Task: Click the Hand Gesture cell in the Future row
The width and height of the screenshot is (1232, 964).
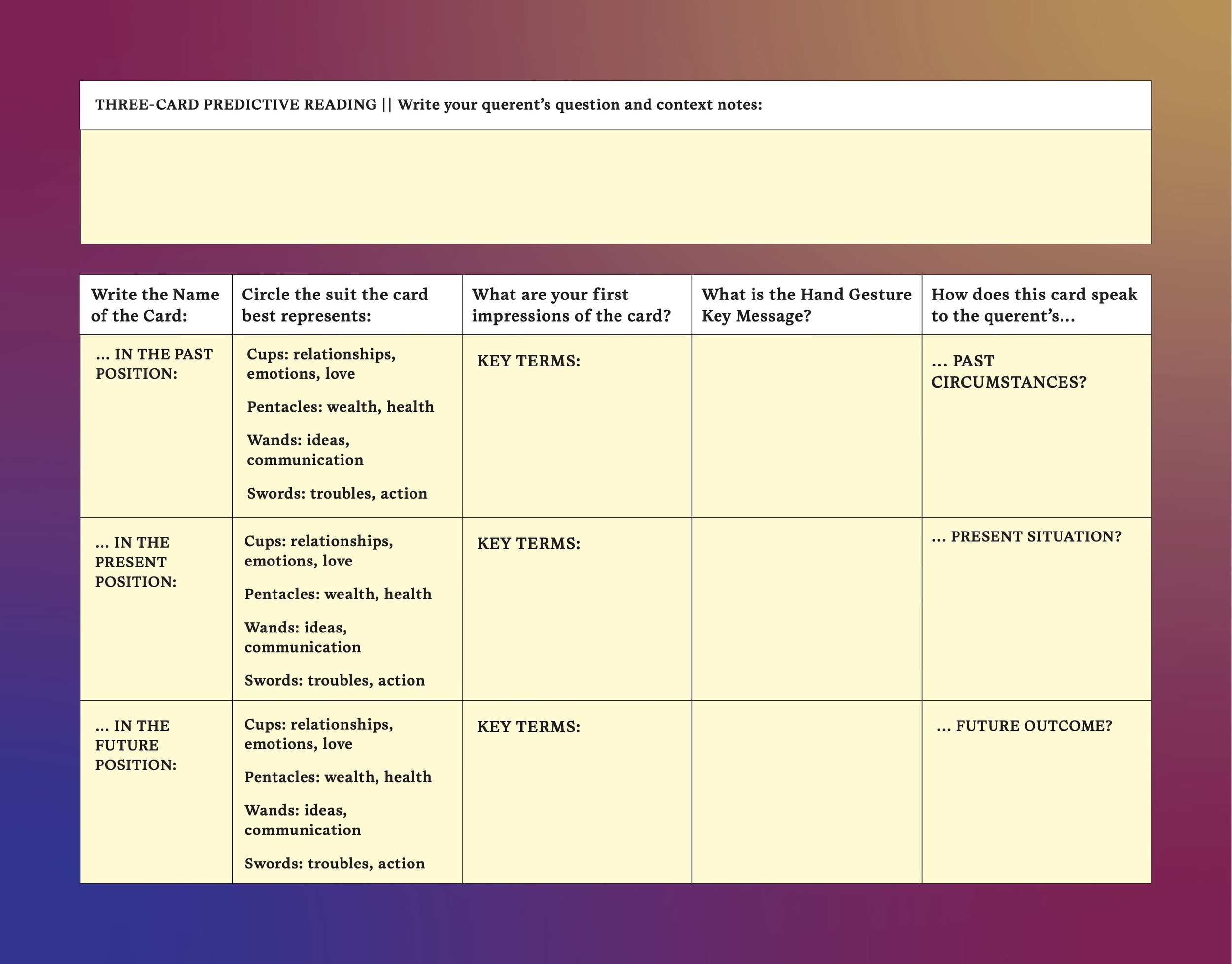Action: click(807, 792)
